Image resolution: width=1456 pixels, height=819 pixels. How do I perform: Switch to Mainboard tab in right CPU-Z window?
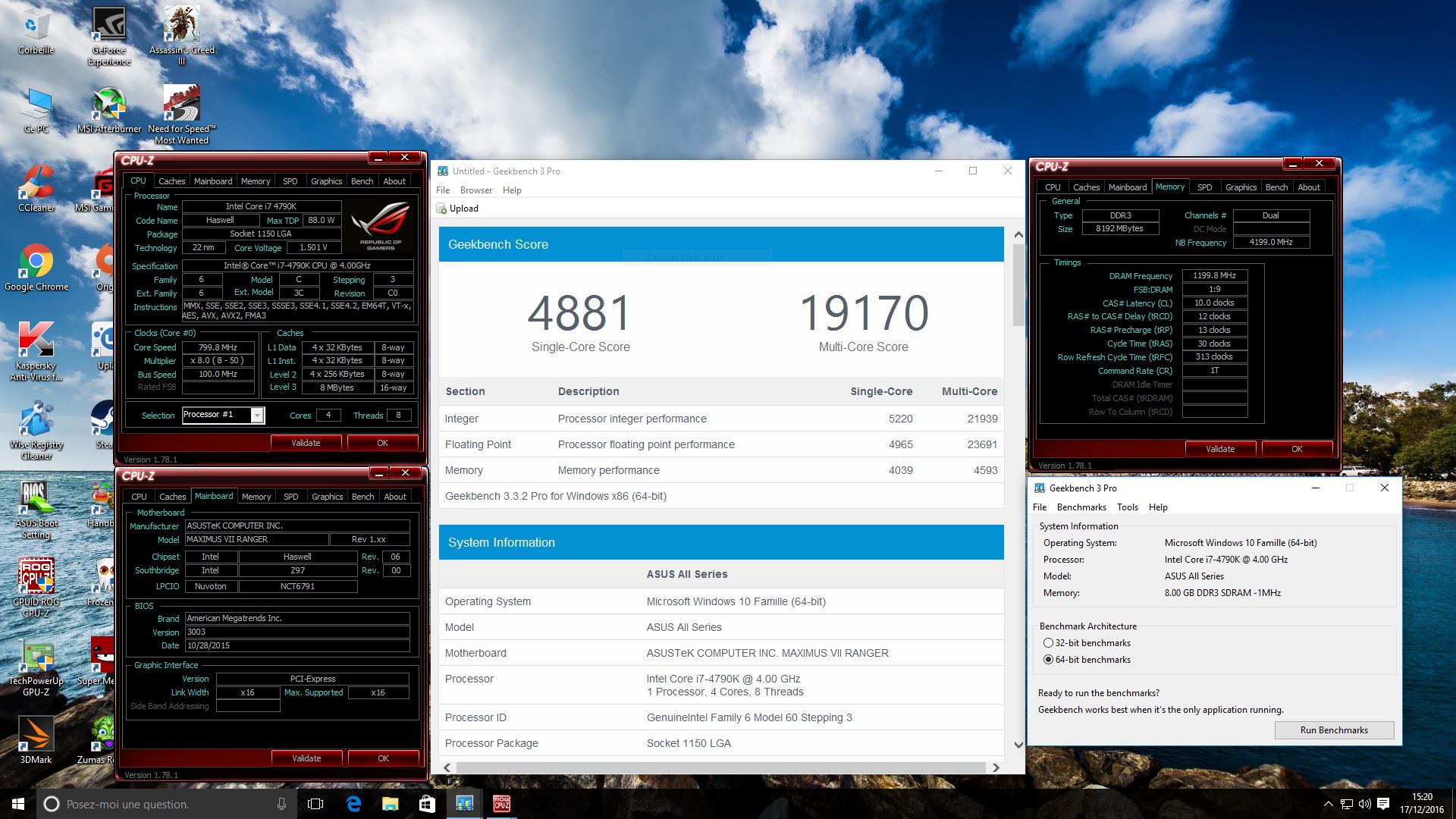point(1128,187)
